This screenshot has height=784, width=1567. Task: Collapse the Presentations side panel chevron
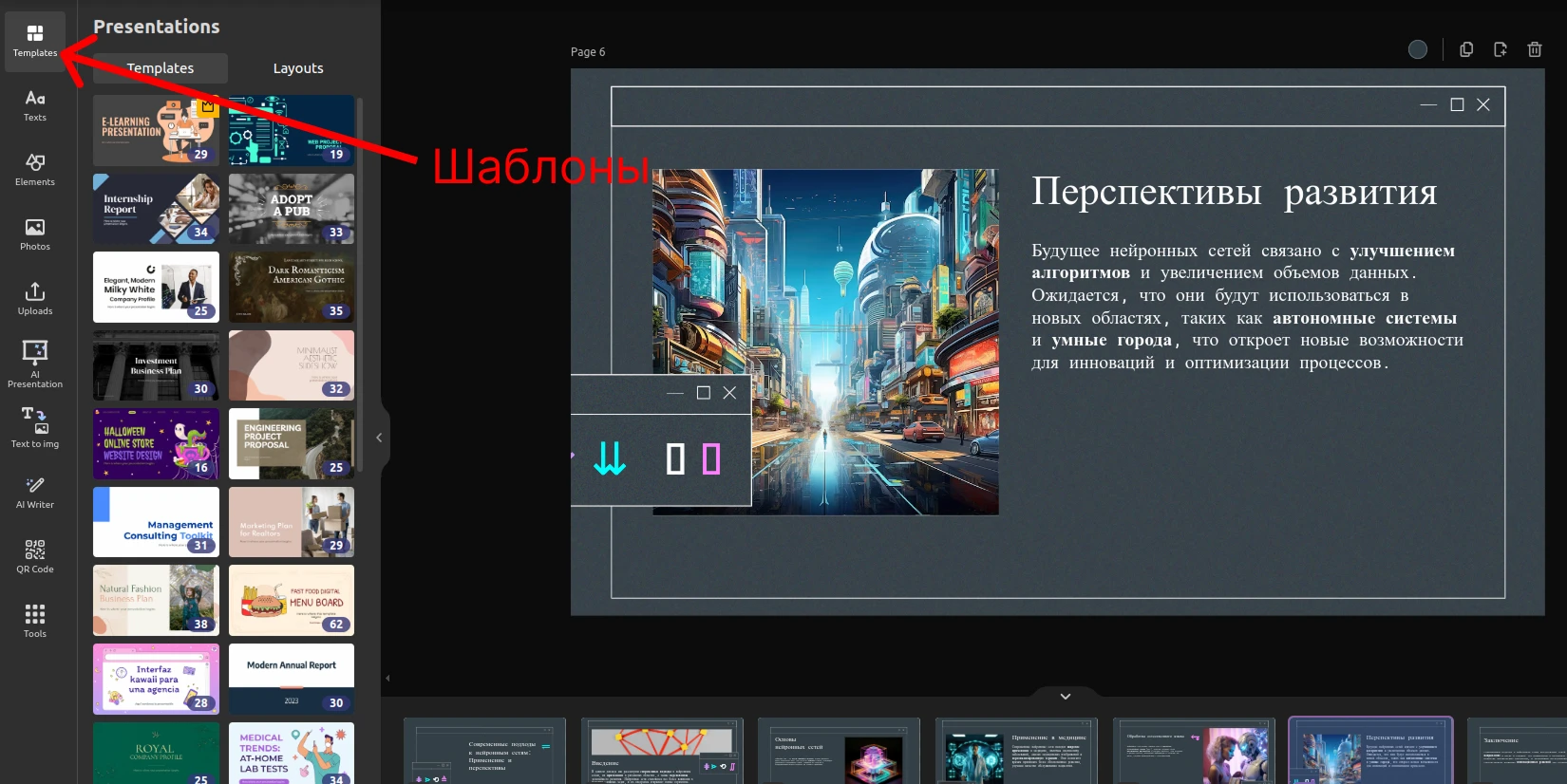(379, 438)
